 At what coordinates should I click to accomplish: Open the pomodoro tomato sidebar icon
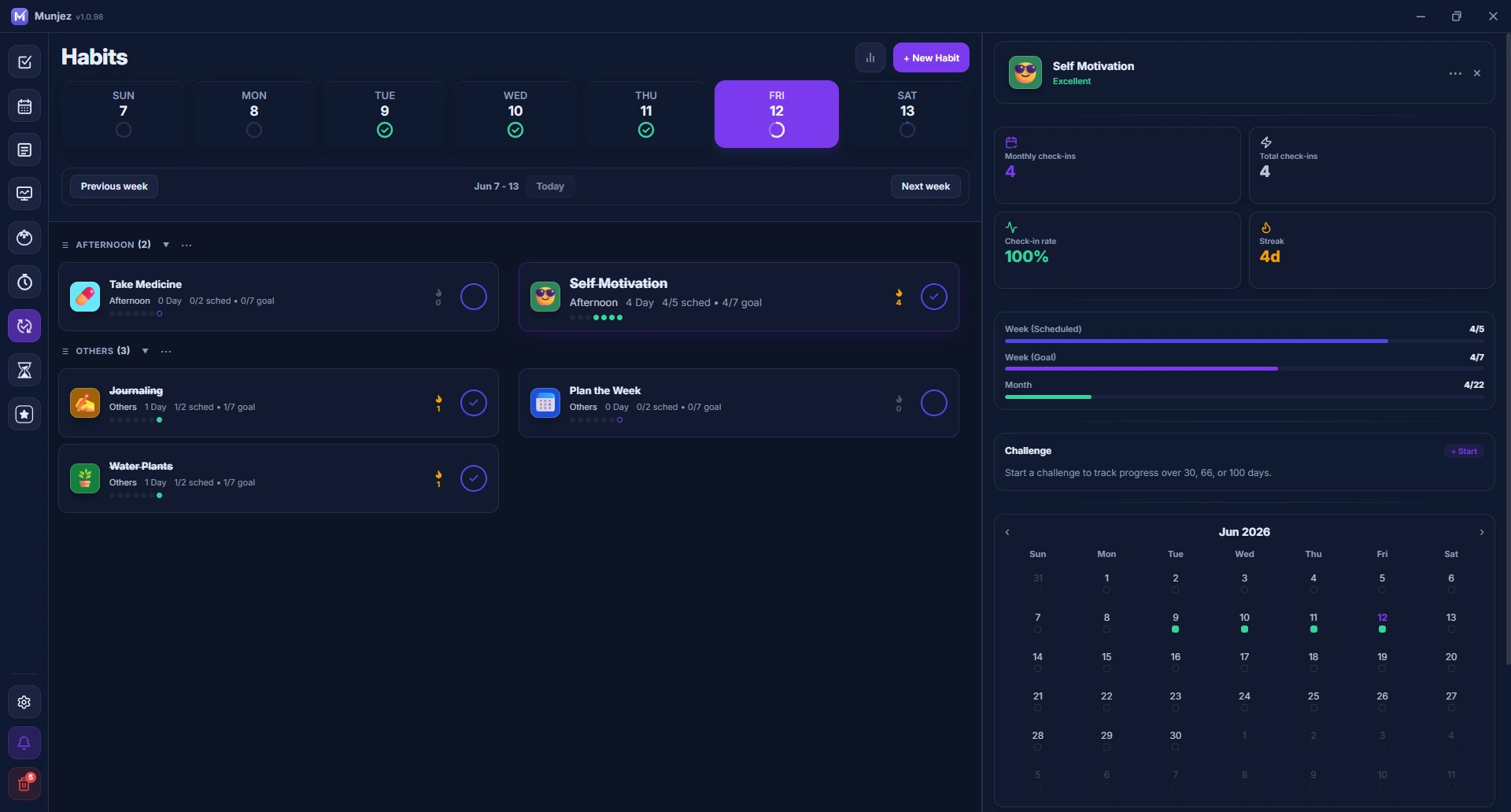pos(24,238)
